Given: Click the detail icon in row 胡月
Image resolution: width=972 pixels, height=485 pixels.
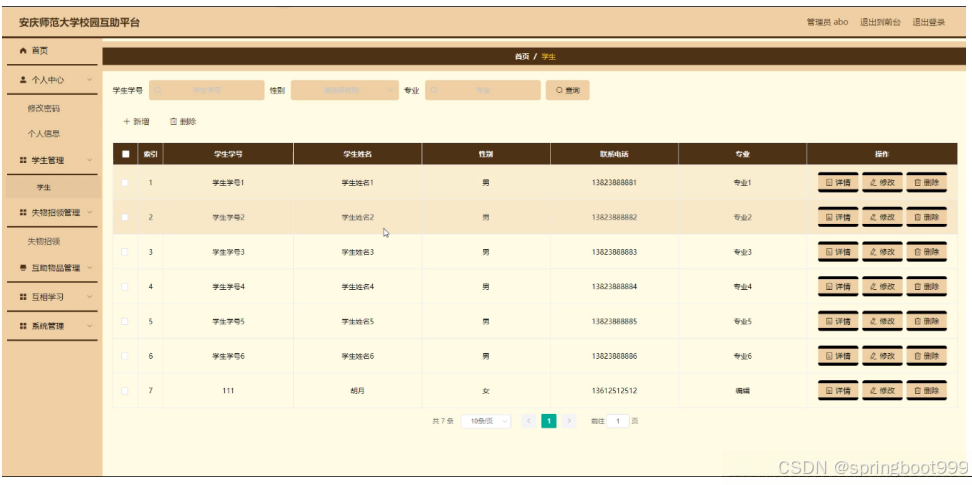Looking at the screenshot, I should [829, 391].
